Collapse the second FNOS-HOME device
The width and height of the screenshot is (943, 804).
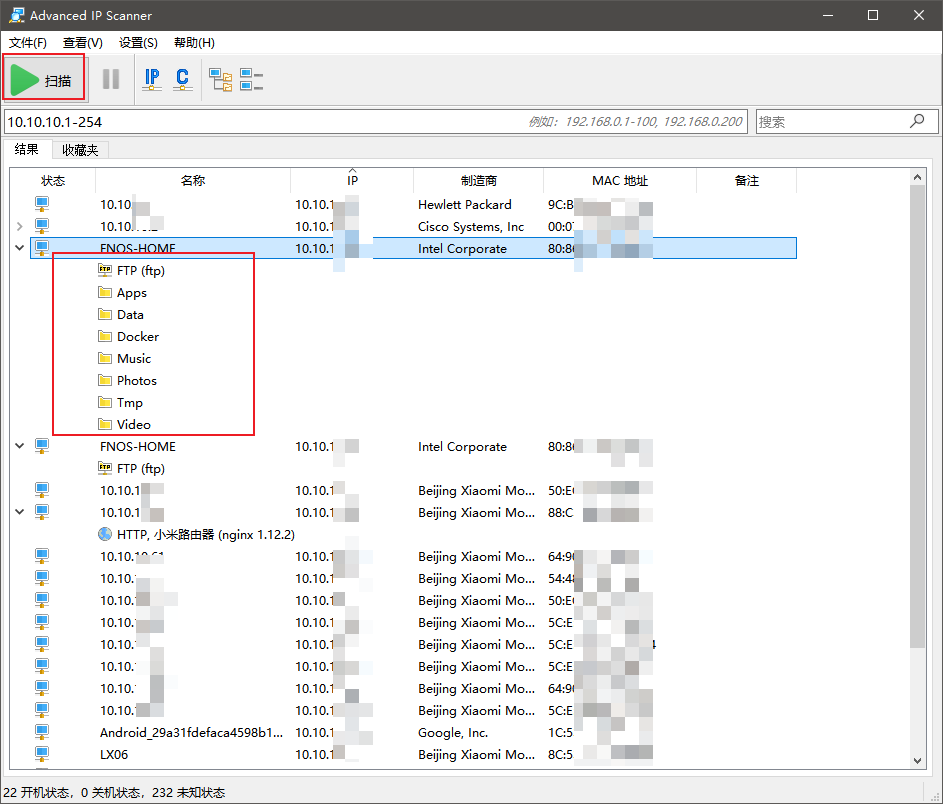20,446
